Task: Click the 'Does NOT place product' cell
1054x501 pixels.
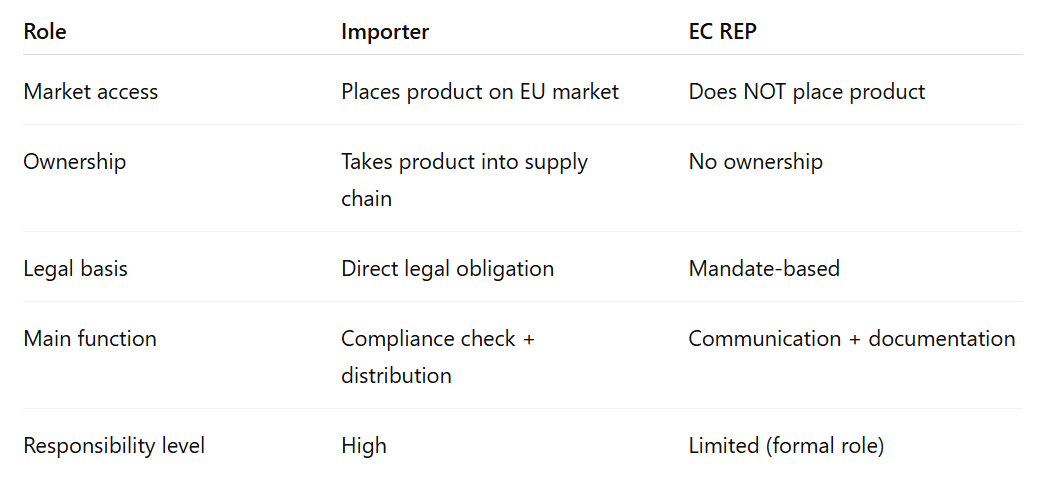Action: pyautogui.click(x=807, y=92)
